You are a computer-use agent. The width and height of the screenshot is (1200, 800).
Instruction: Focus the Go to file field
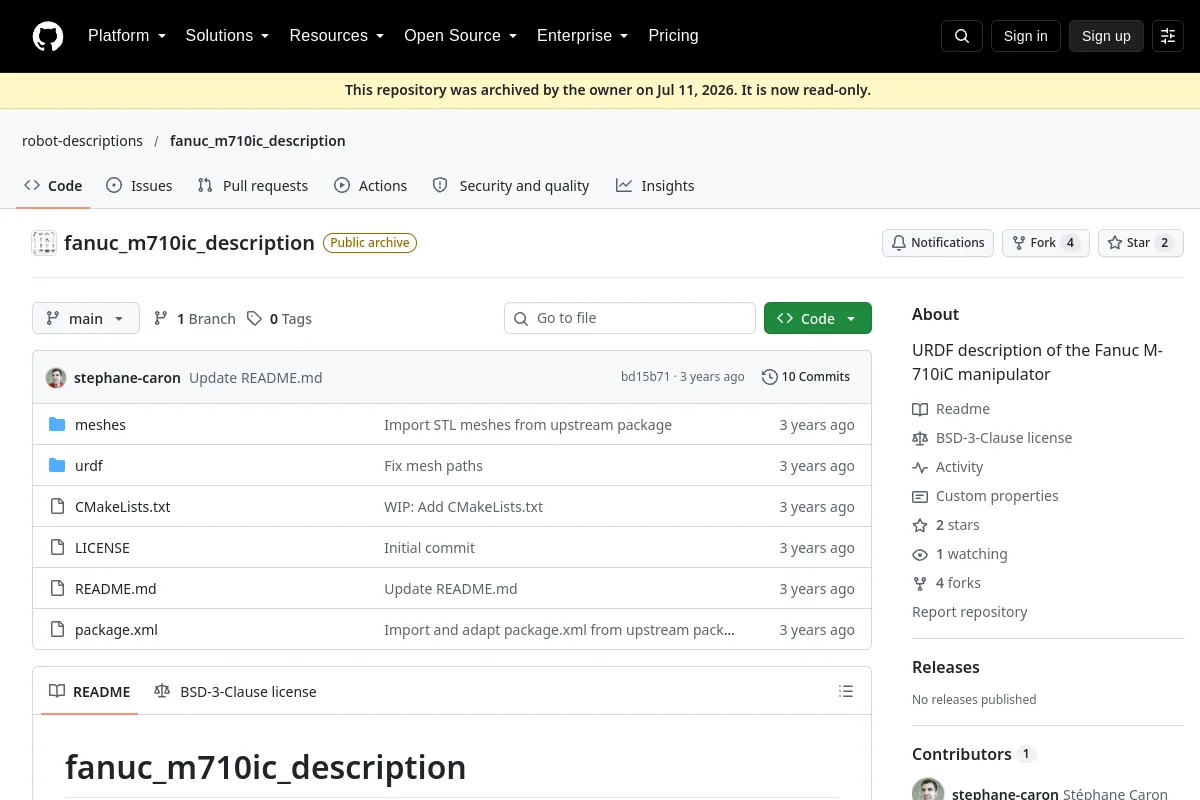[x=630, y=318]
